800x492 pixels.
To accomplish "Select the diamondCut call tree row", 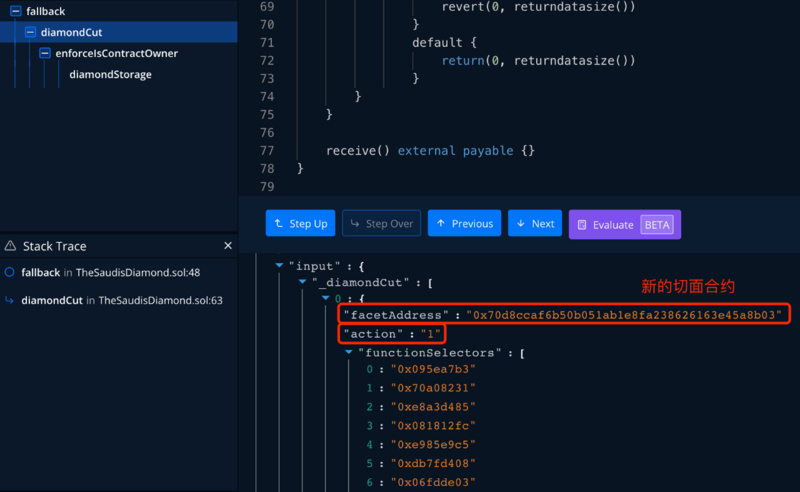I will pos(71,32).
